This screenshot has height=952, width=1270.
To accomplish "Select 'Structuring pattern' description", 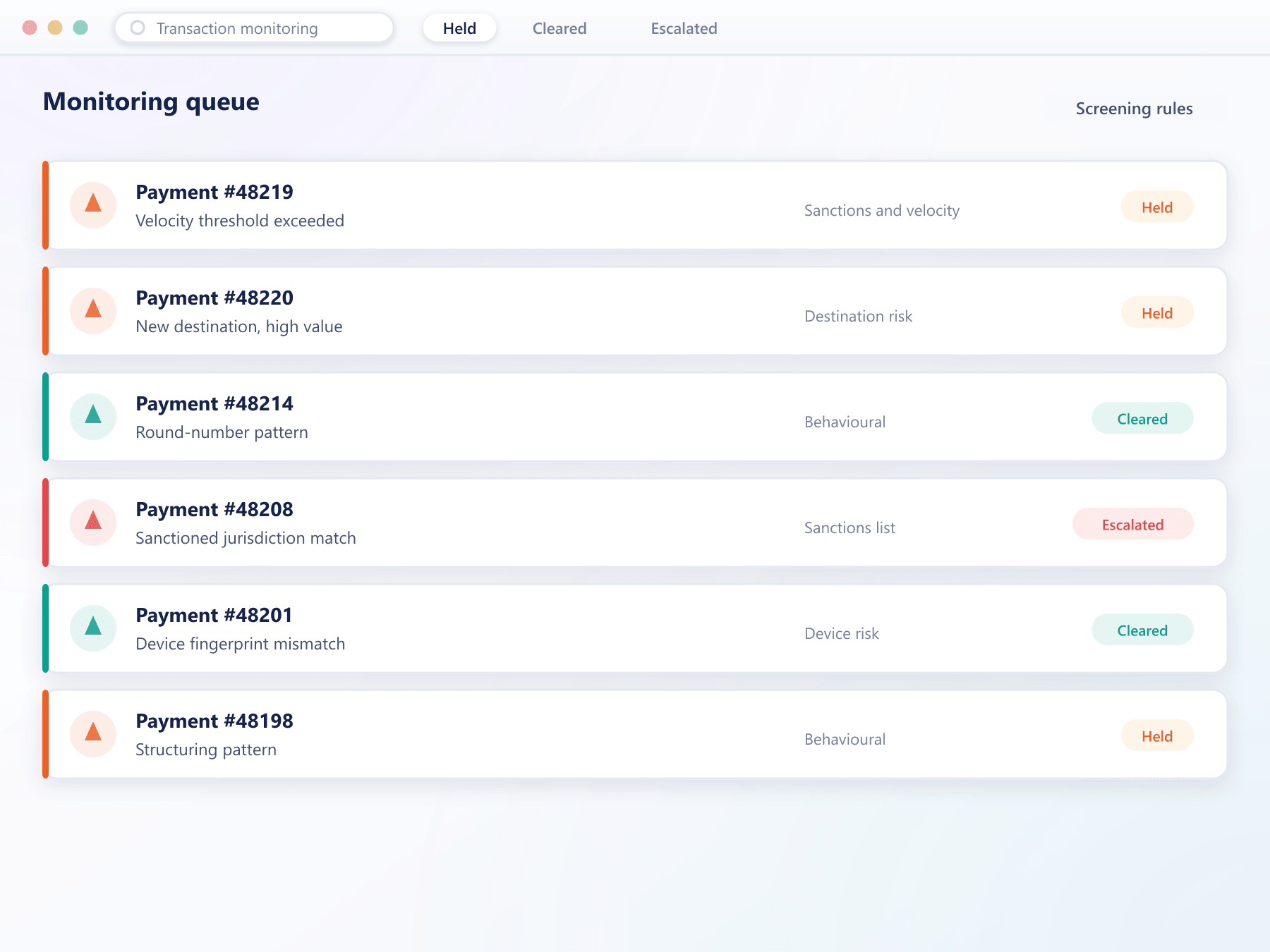I will pos(206,750).
